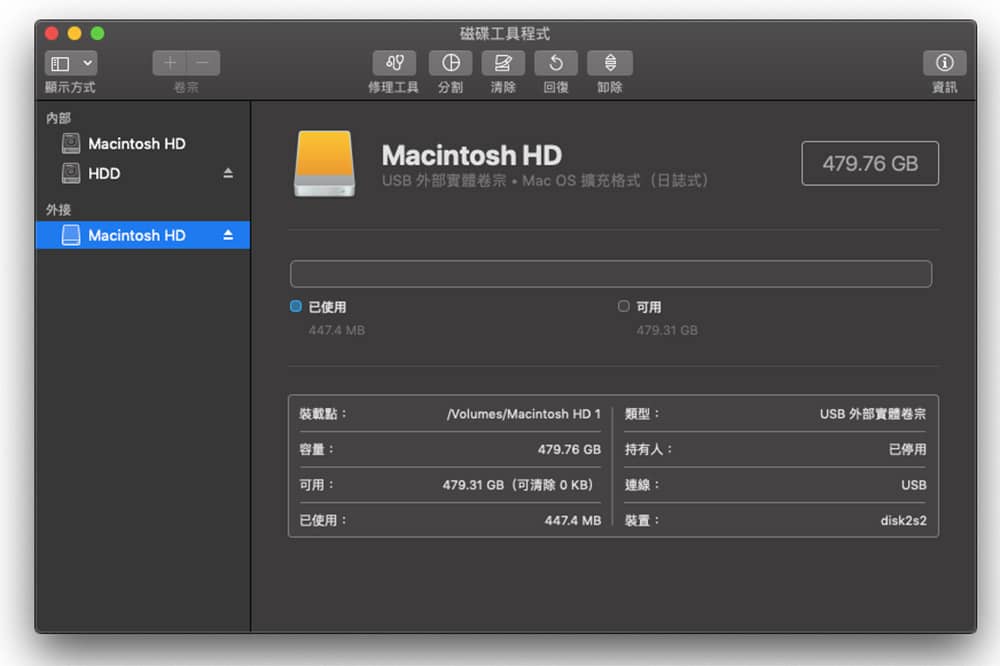Screen dimensions: 1000x666
Task: Click the blue 已使用 legend marker
Action: (296, 306)
